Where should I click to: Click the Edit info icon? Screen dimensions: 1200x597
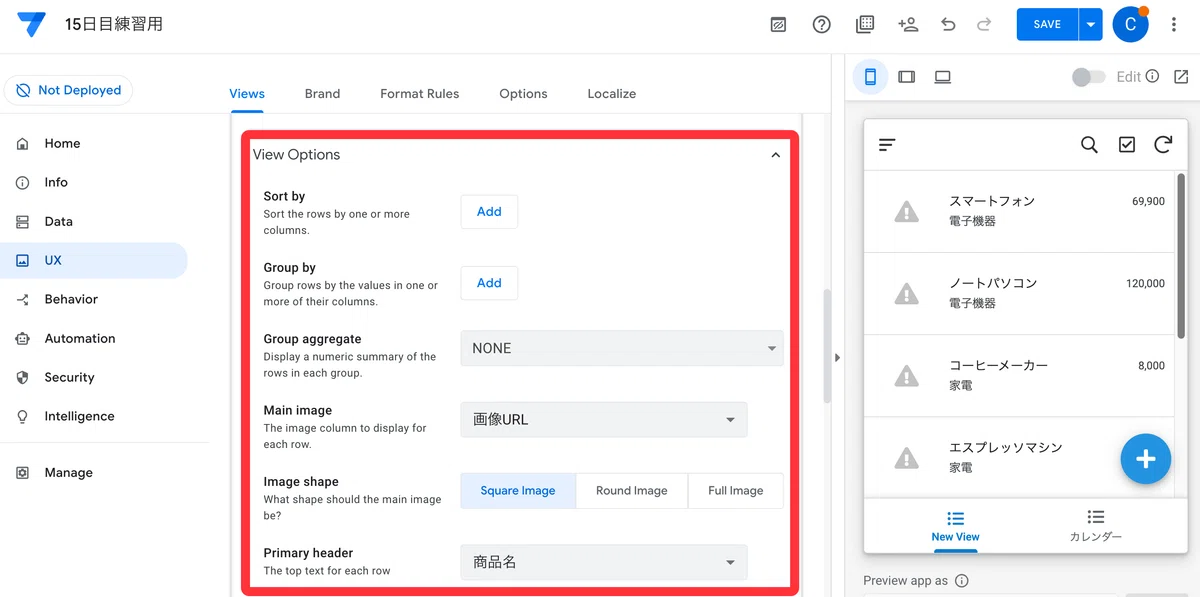click(x=1152, y=77)
